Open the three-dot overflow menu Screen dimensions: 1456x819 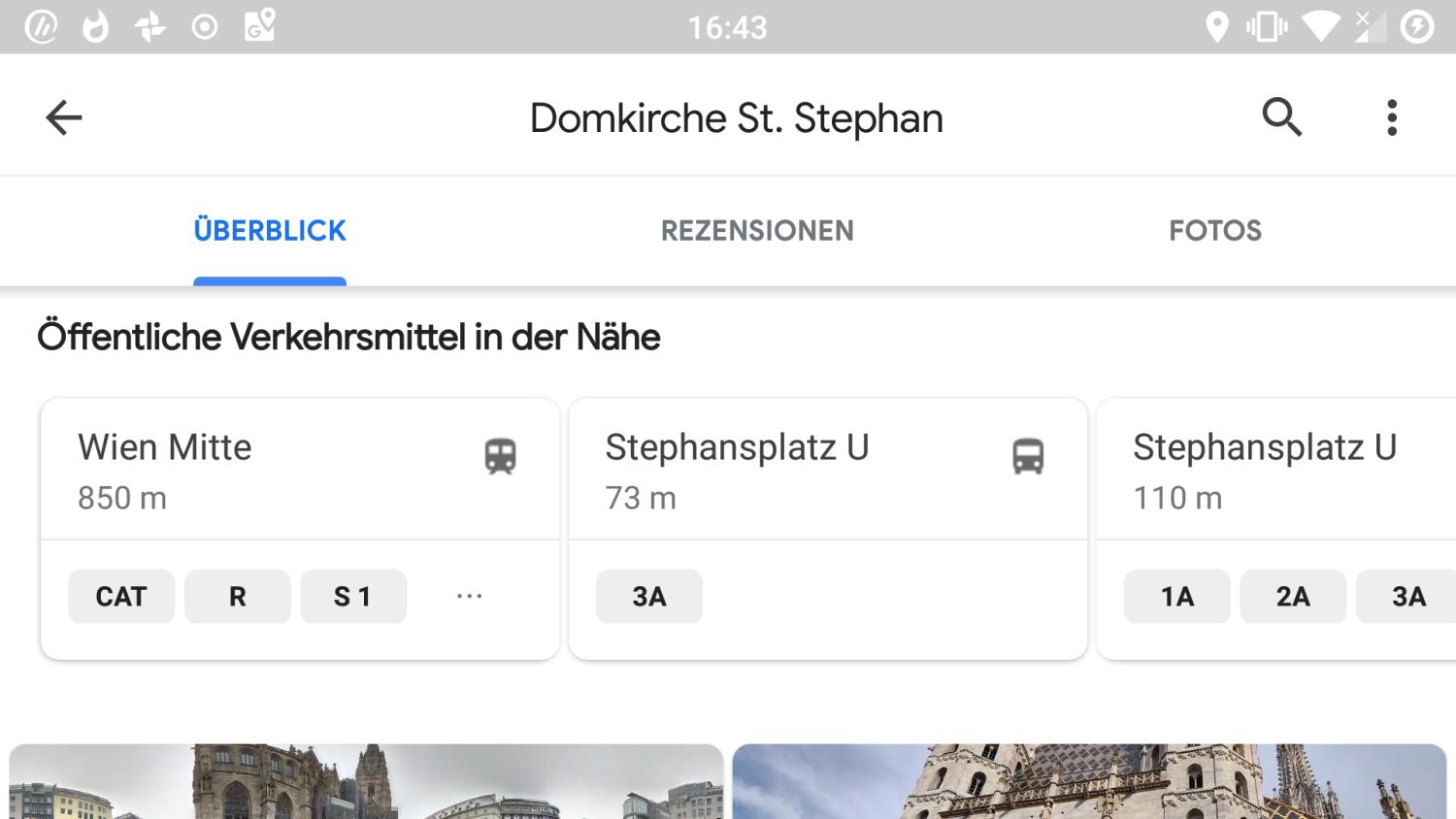pyautogui.click(x=1392, y=117)
